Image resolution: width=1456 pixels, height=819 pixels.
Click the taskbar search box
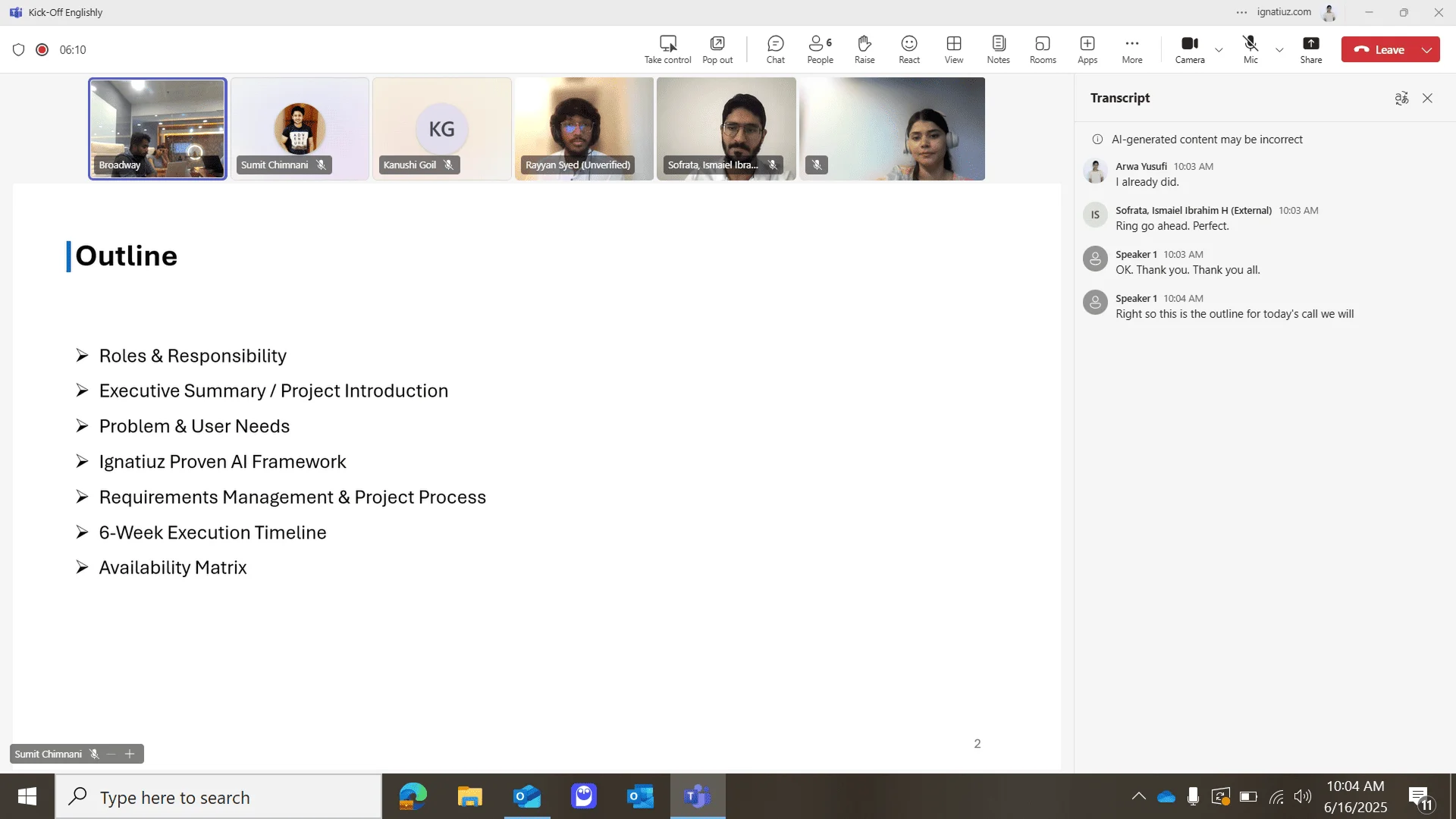pos(218,796)
